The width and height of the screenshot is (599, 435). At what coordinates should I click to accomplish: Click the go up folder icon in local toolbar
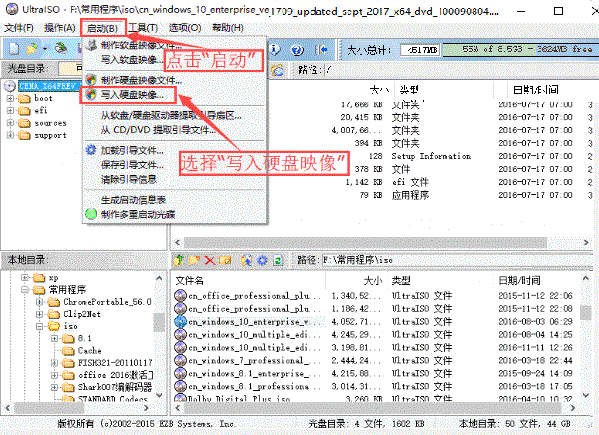pyautogui.click(x=178, y=260)
